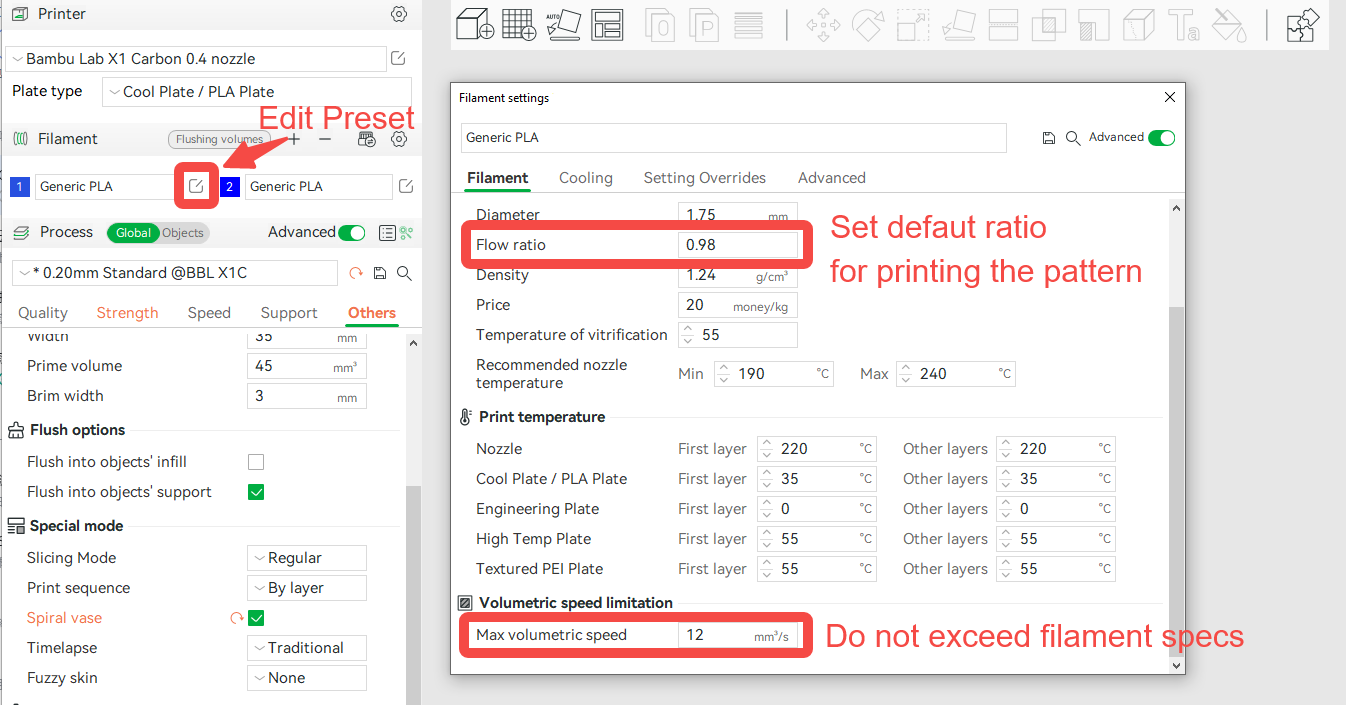The height and width of the screenshot is (705, 1346).
Task: Remove a filament with the minus icon
Action: point(325,139)
